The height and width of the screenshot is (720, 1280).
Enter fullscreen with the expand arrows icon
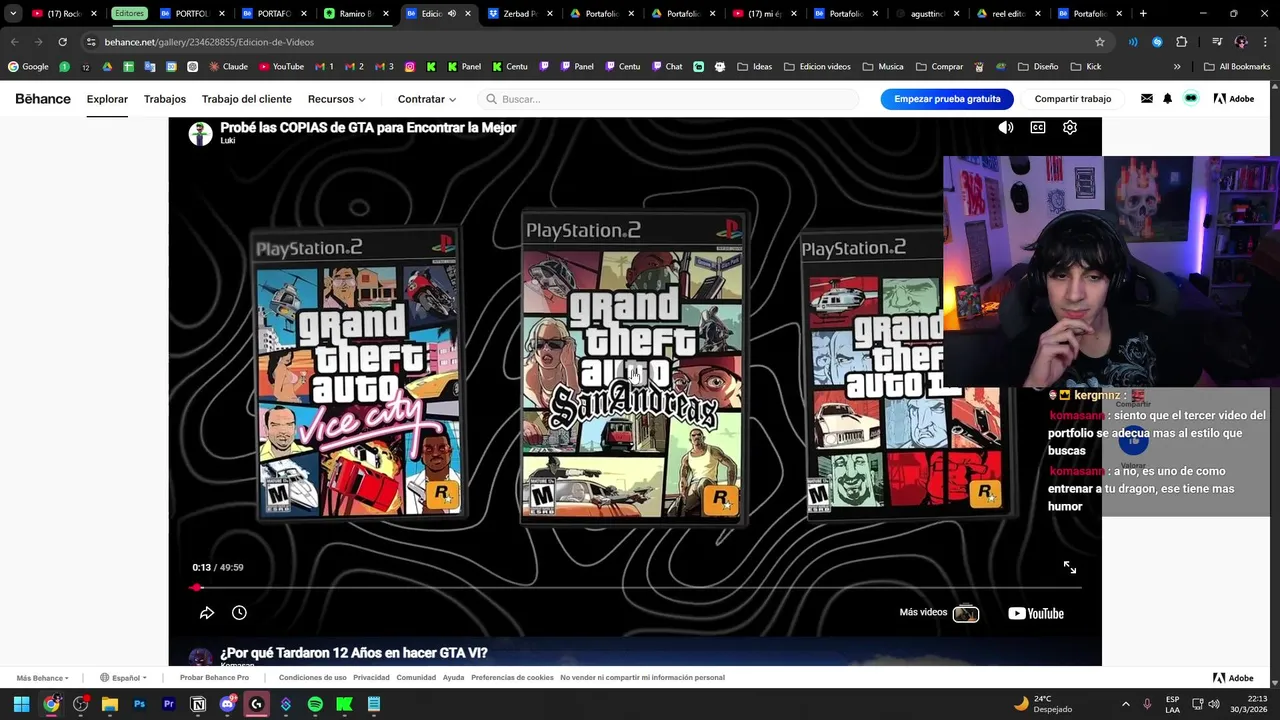pos(1070,567)
